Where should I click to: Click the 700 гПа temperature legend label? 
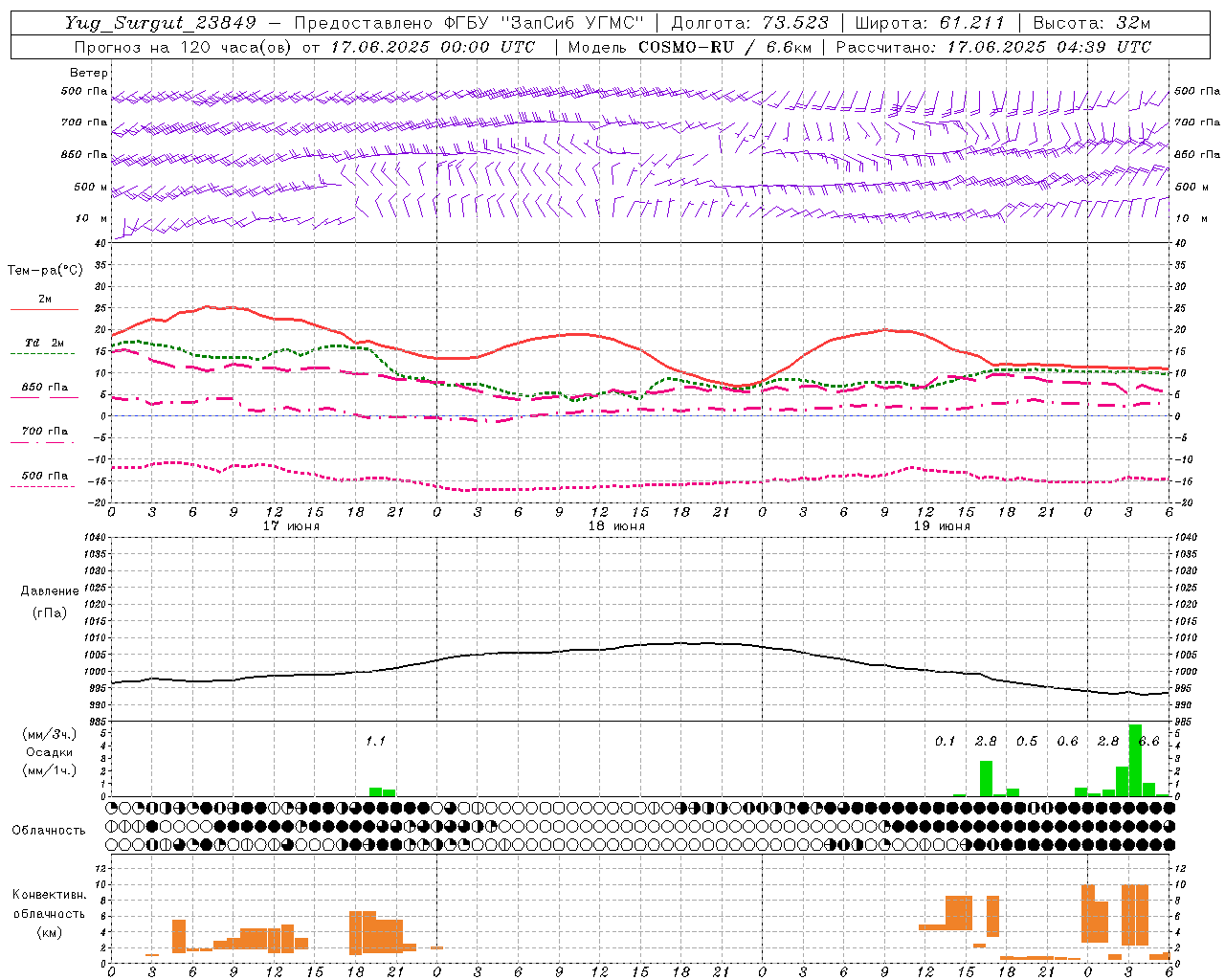pos(45,432)
